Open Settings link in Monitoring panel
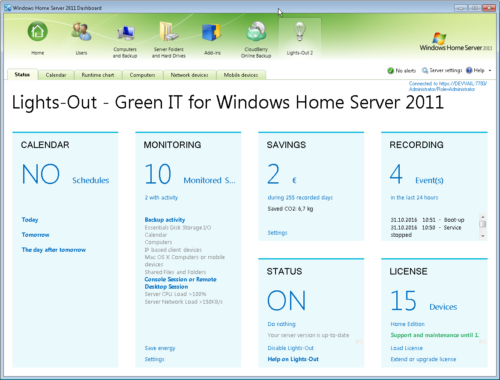This screenshot has height=380, width=500. click(x=154, y=359)
